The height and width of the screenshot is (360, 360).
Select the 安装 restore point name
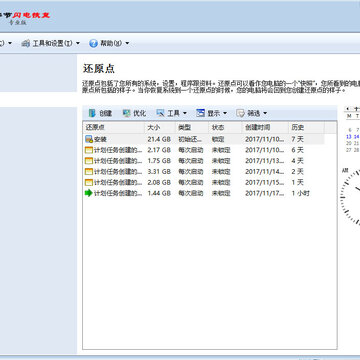coord(100,139)
